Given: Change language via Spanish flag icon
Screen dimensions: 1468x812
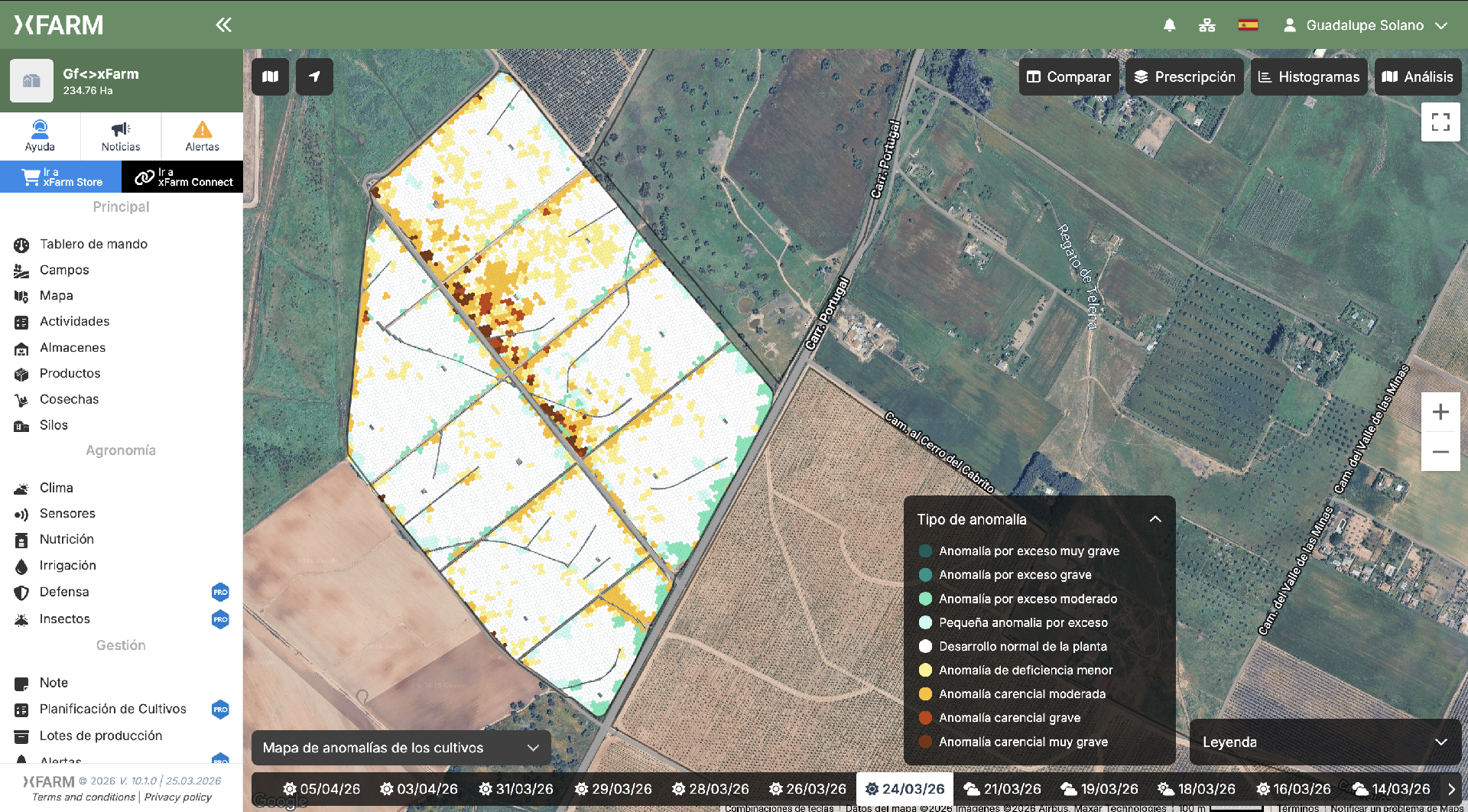Looking at the screenshot, I should point(1248,25).
